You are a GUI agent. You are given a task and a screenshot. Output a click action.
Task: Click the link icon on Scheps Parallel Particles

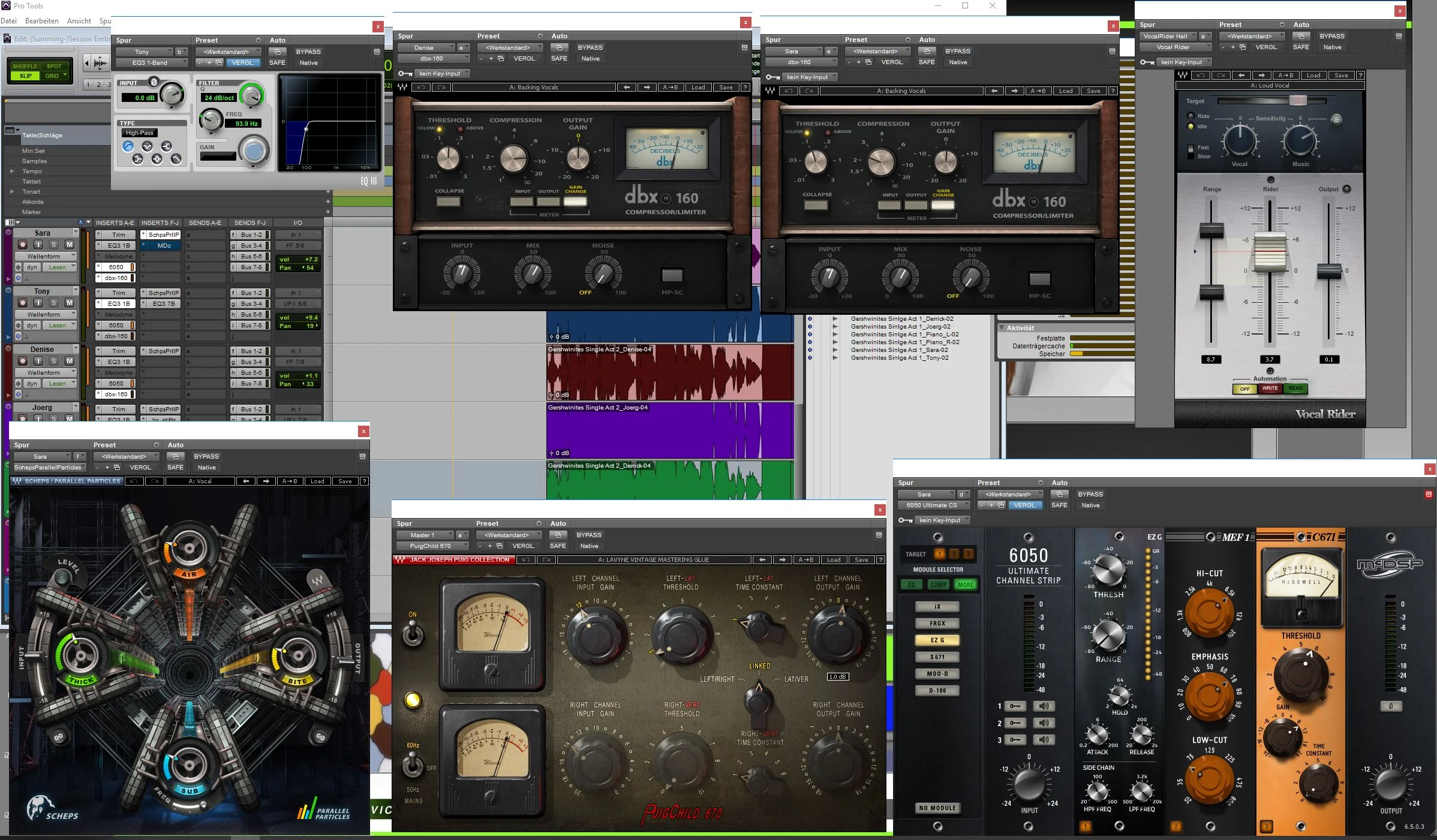pos(59,736)
